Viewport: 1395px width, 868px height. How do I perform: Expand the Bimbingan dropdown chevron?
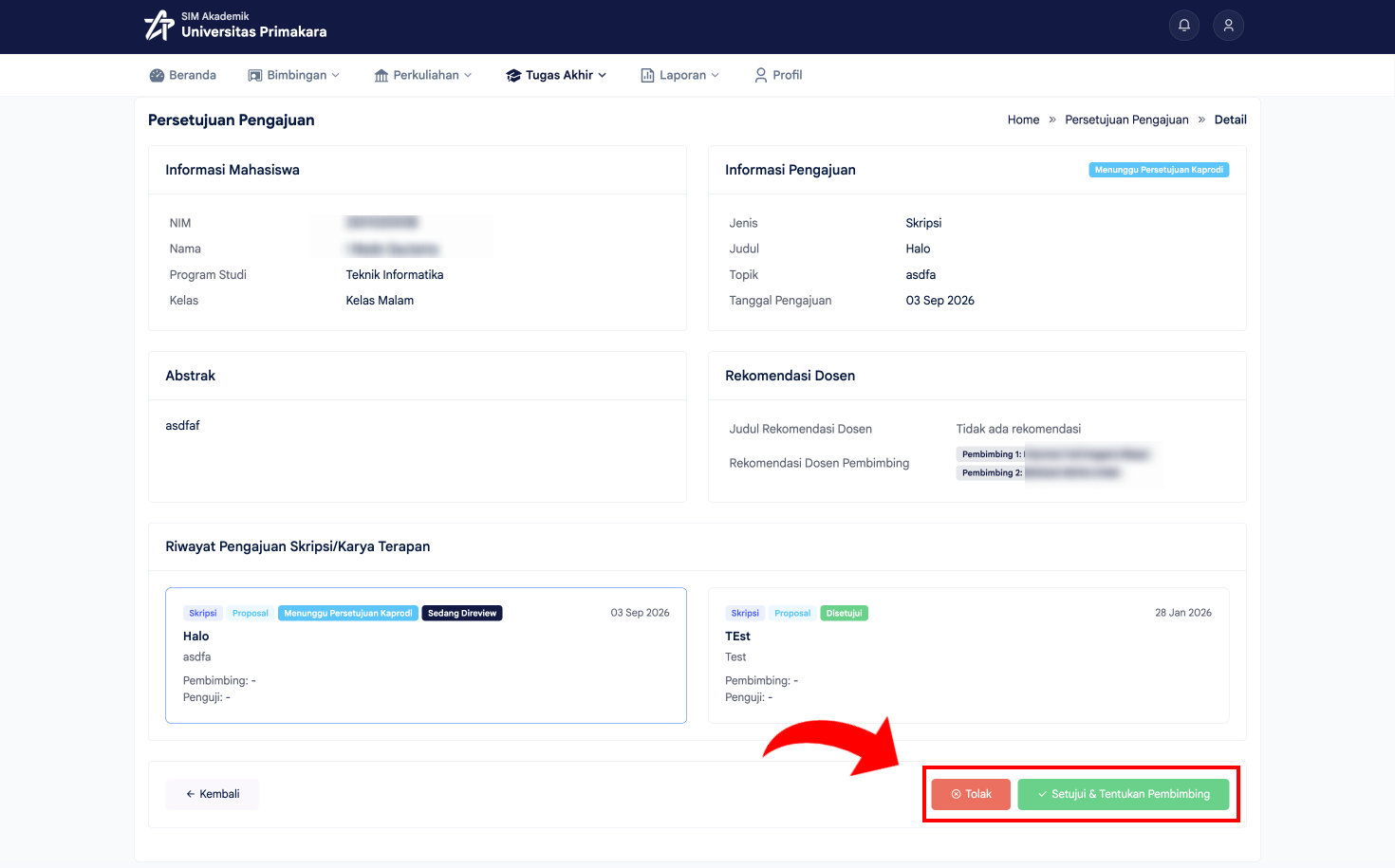(x=335, y=75)
